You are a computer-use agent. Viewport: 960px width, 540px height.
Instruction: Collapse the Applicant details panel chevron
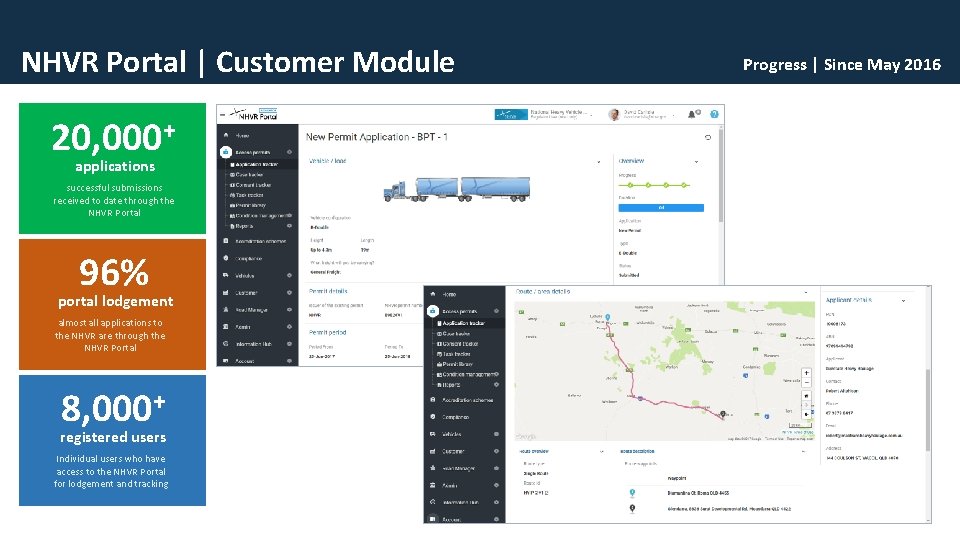click(903, 301)
